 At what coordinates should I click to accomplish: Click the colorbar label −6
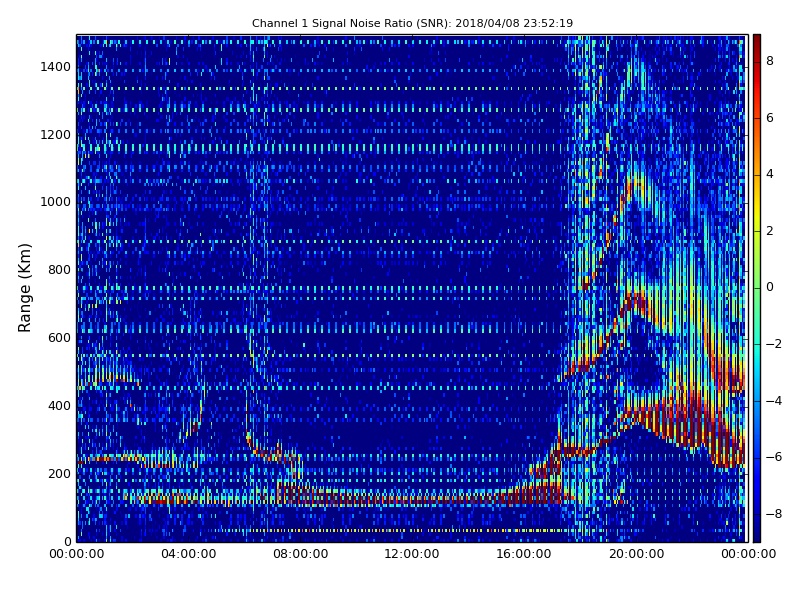[x=774, y=457]
